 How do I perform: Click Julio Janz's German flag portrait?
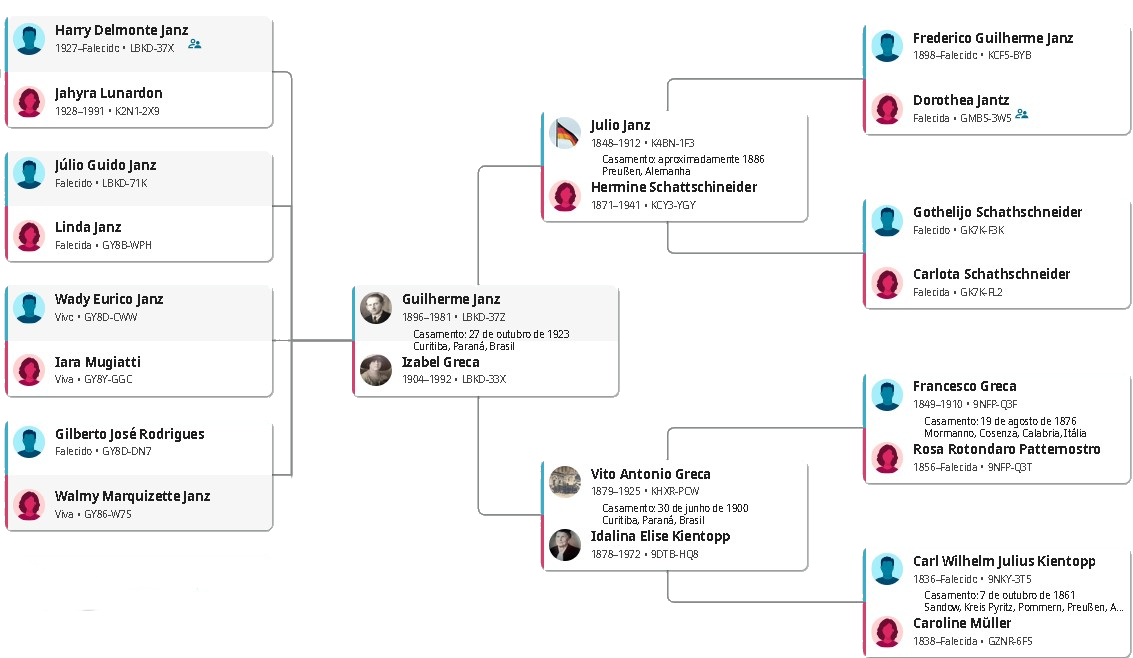(x=565, y=133)
